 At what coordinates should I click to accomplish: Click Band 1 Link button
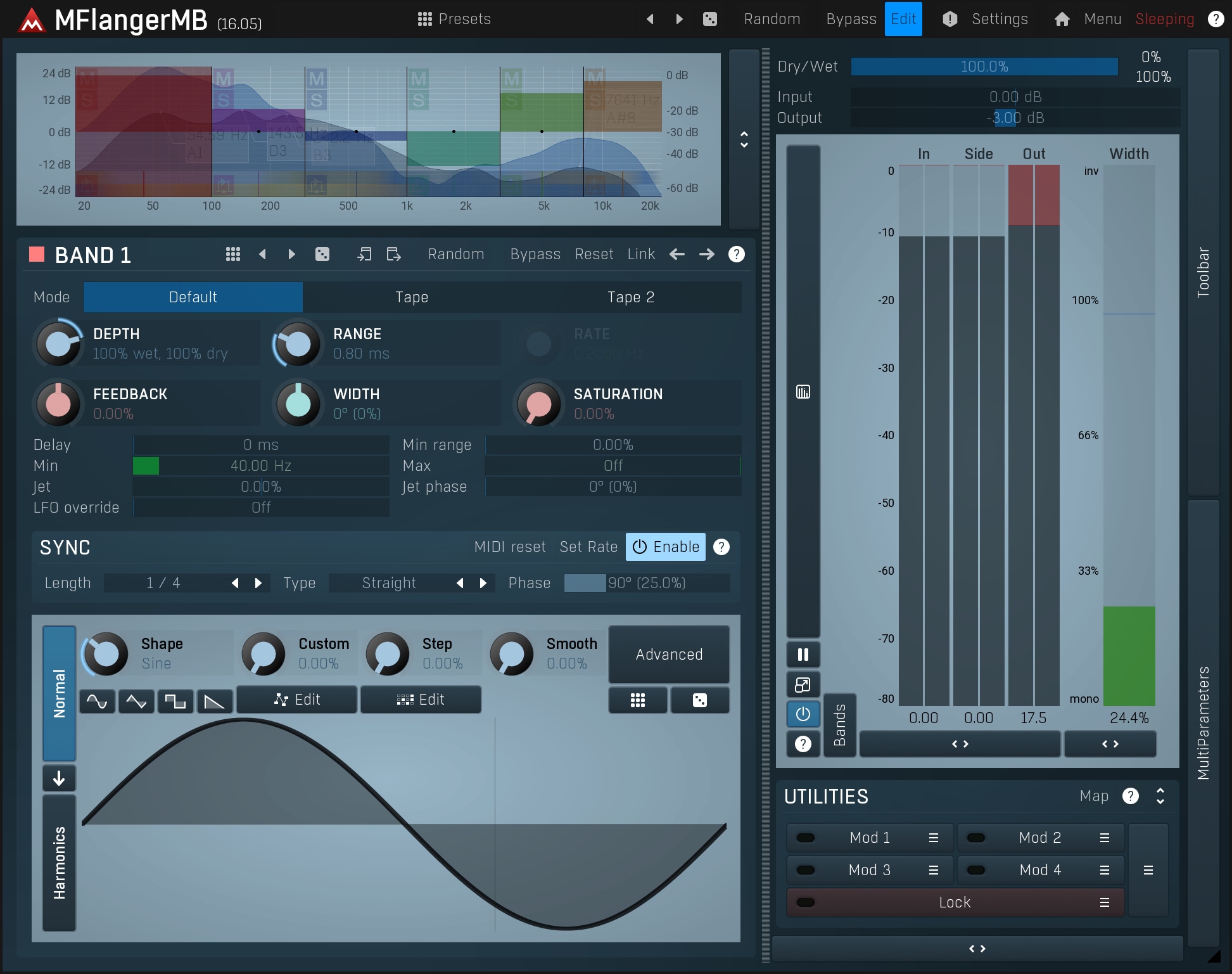pos(641,254)
